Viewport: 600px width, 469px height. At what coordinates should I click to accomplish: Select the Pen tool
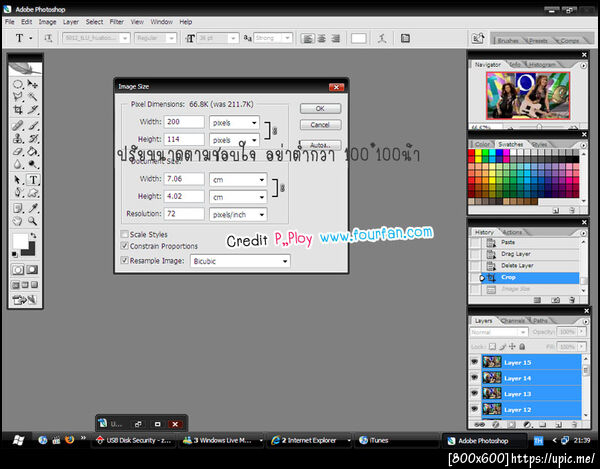pyautogui.click(x=18, y=192)
